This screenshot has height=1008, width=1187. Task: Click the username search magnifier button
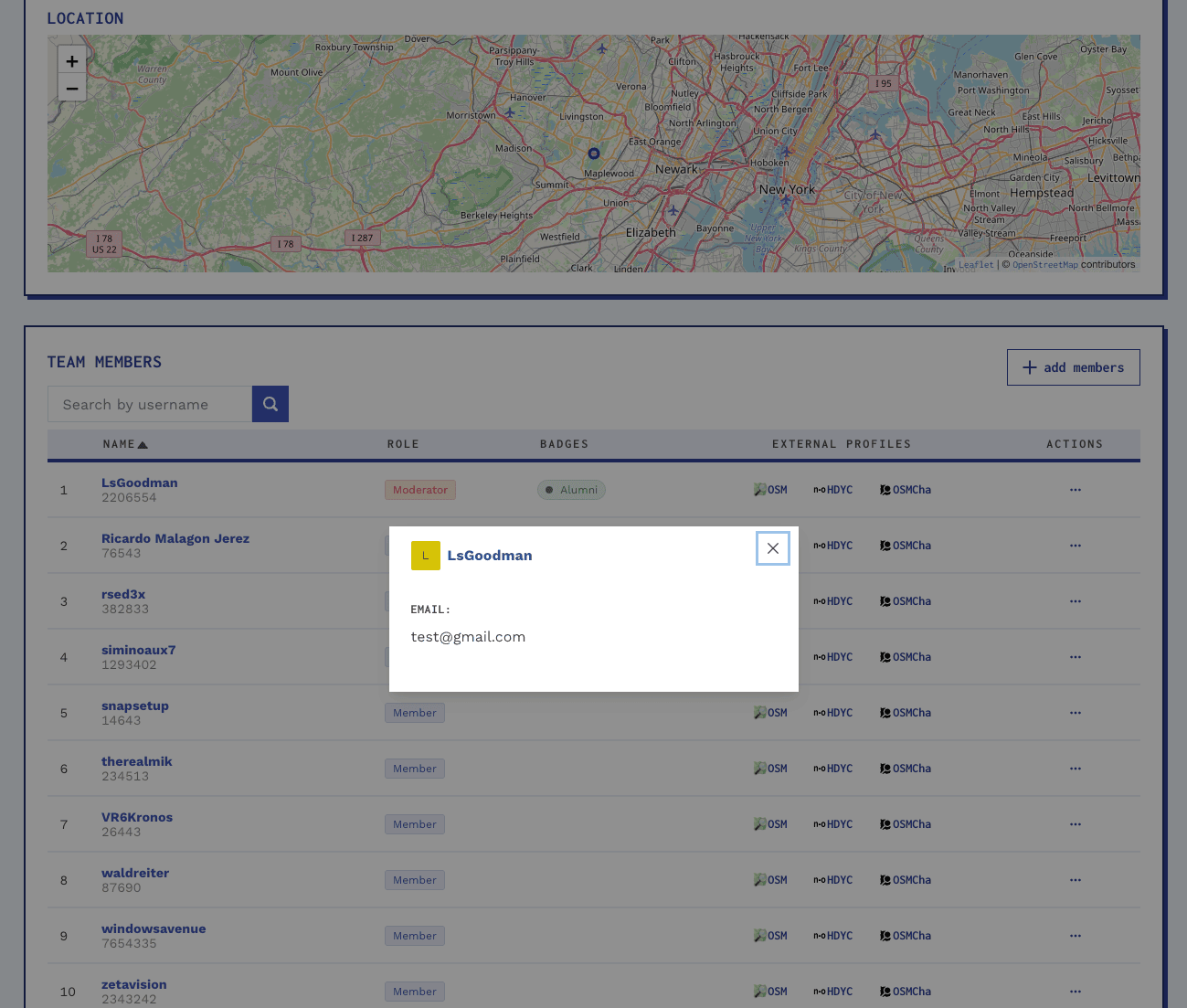click(x=270, y=404)
